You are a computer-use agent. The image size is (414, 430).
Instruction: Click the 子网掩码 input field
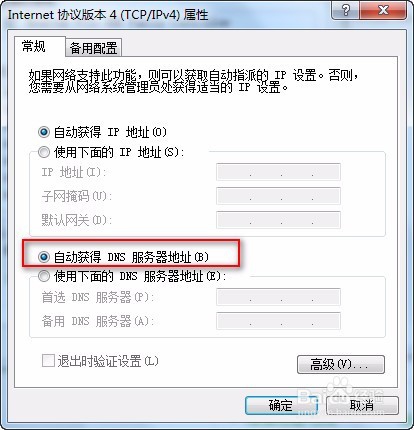278,196
